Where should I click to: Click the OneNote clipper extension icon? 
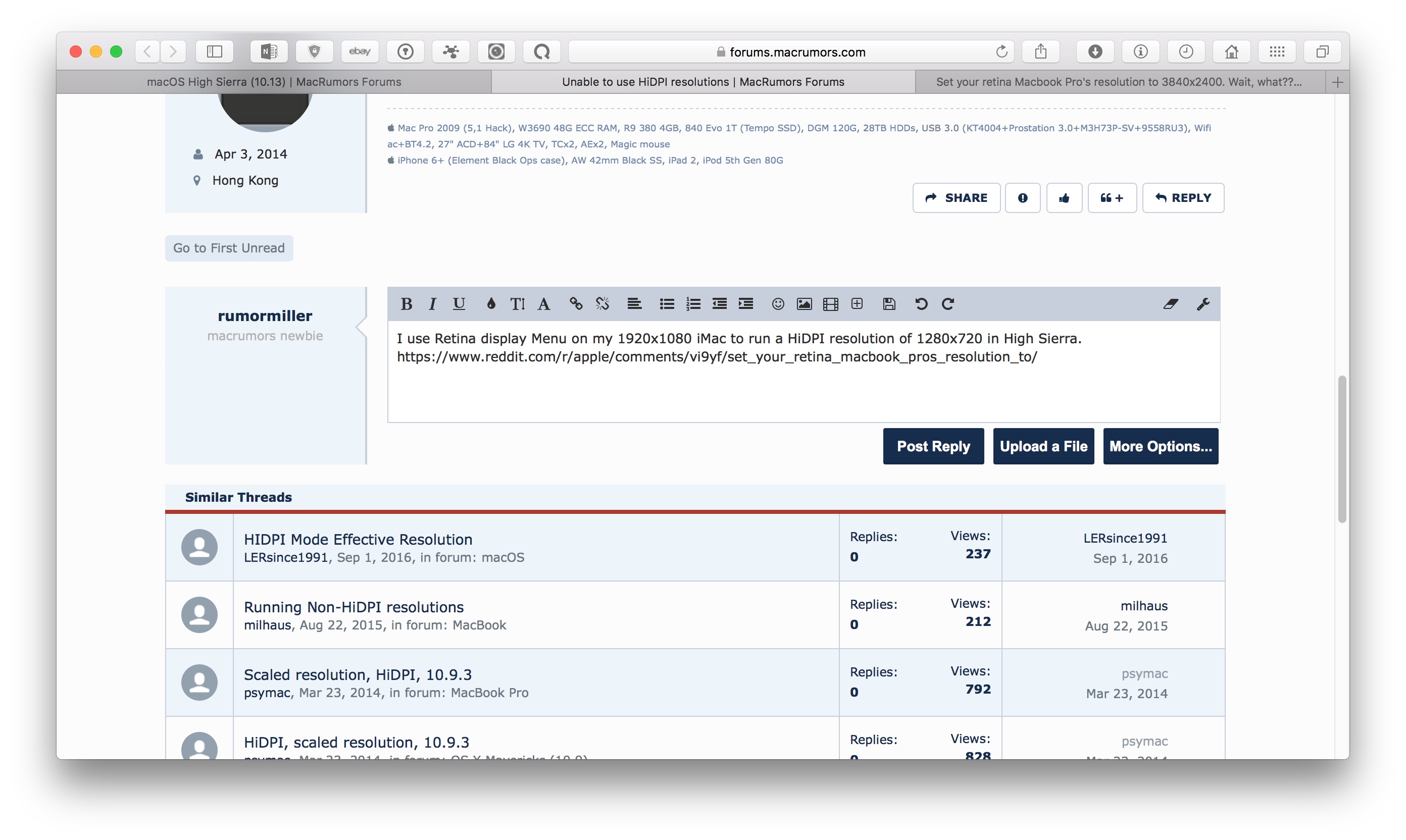click(x=269, y=51)
